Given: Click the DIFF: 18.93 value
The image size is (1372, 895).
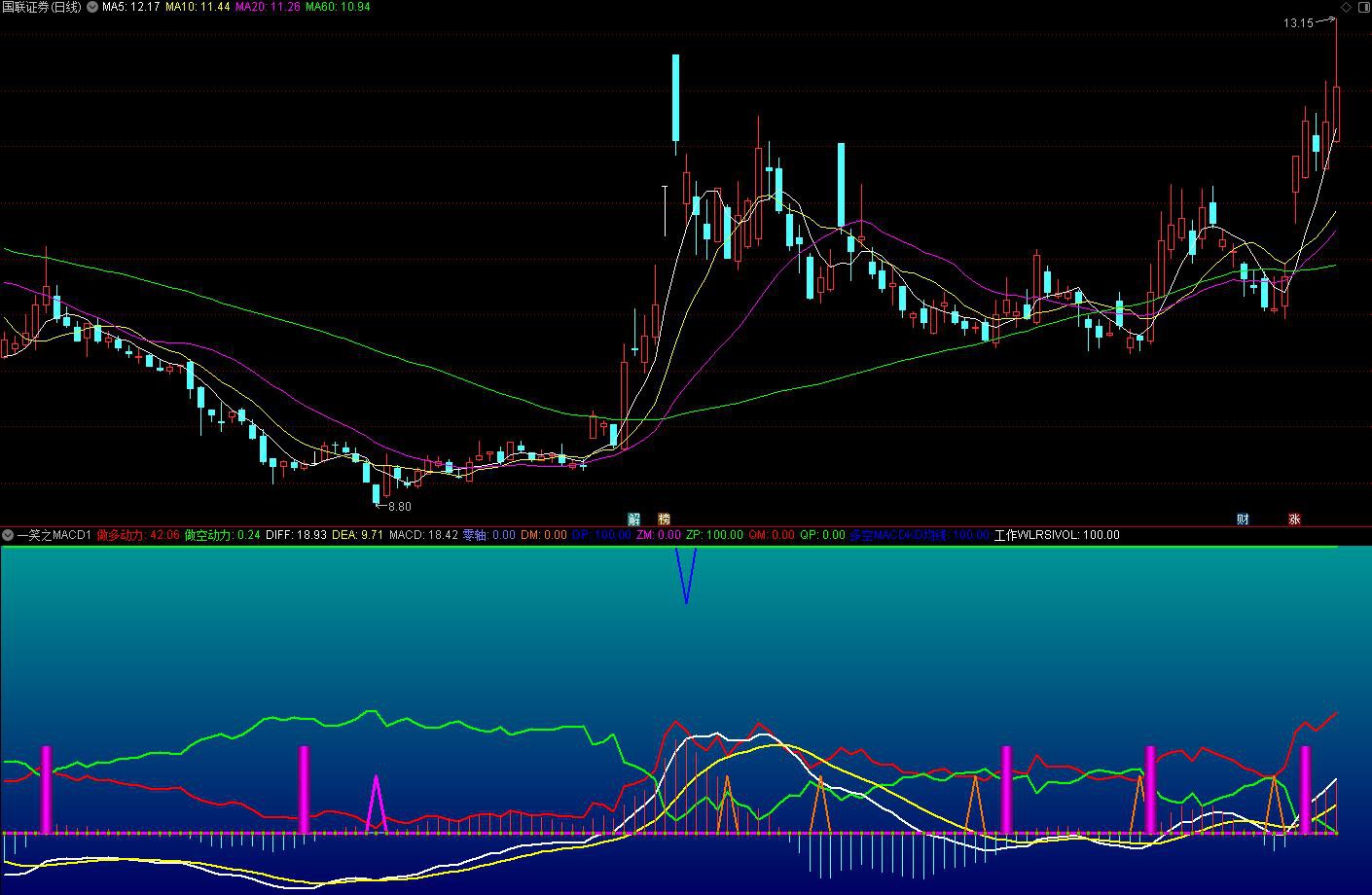Looking at the screenshot, I should pyautogui.click(x=296, y=535).
